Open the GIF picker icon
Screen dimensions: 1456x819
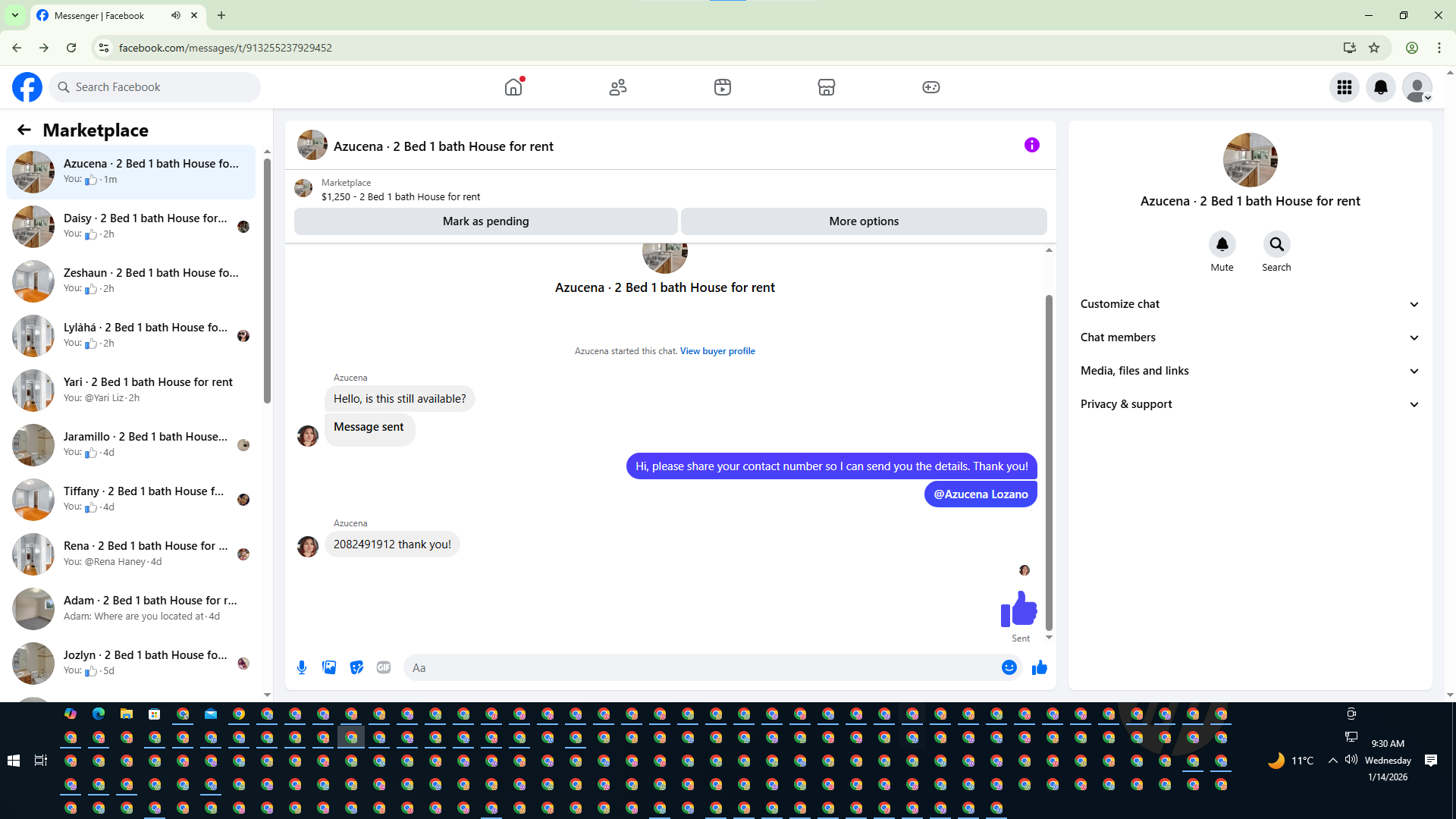(384, 667)
